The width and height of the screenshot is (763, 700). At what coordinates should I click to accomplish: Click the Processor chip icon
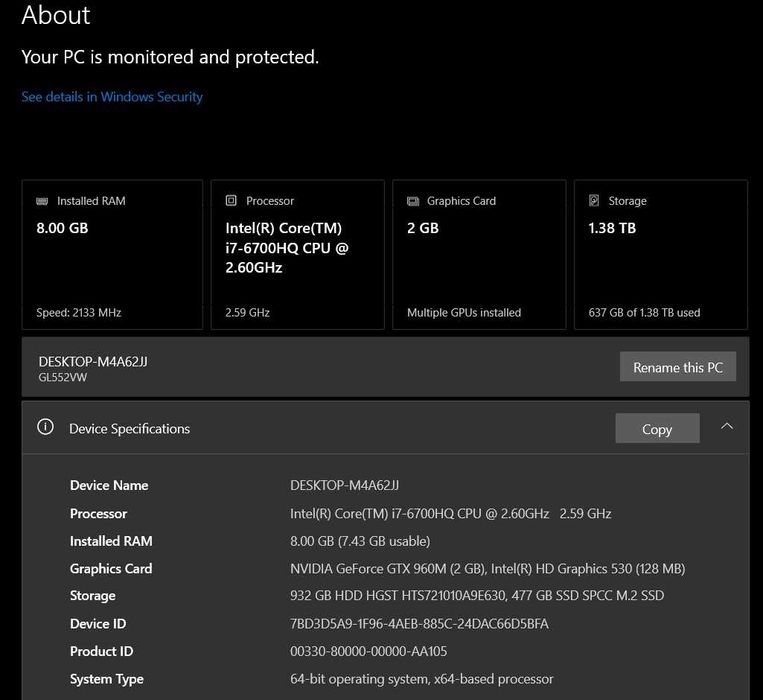point(232,201)
